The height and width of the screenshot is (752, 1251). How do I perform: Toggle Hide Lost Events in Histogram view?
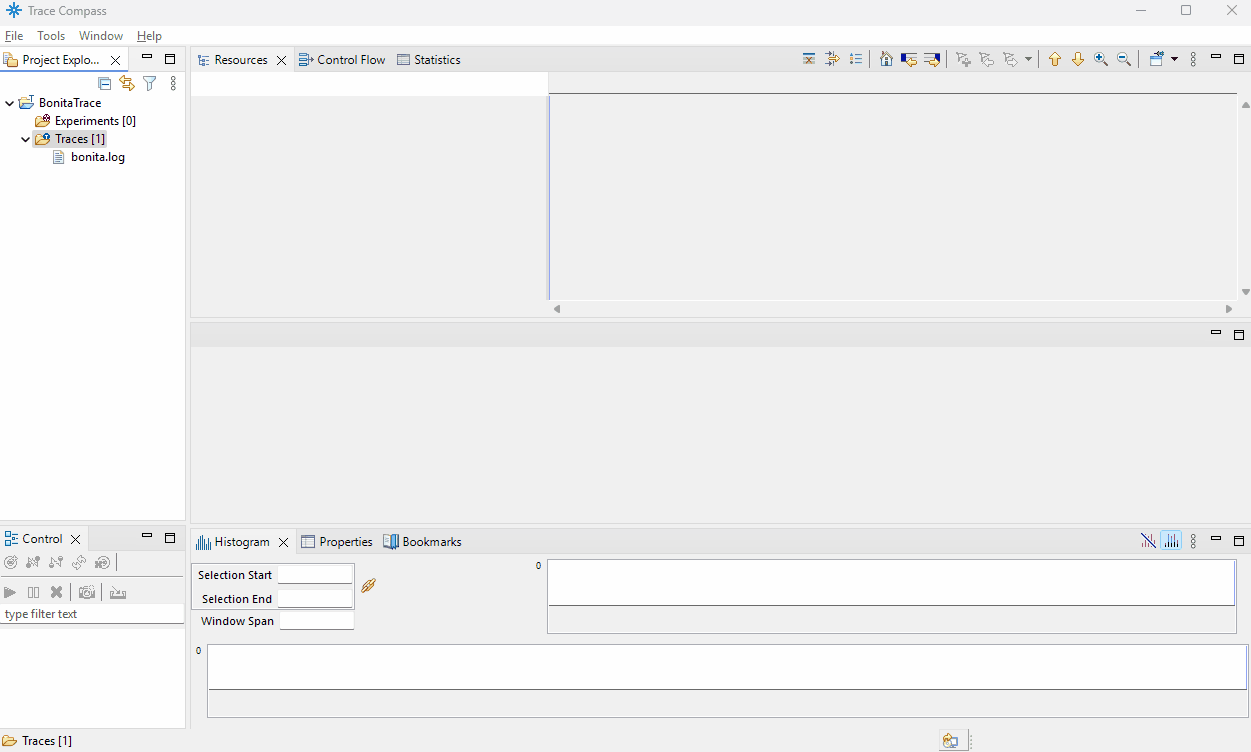(x=1148, y=540)
